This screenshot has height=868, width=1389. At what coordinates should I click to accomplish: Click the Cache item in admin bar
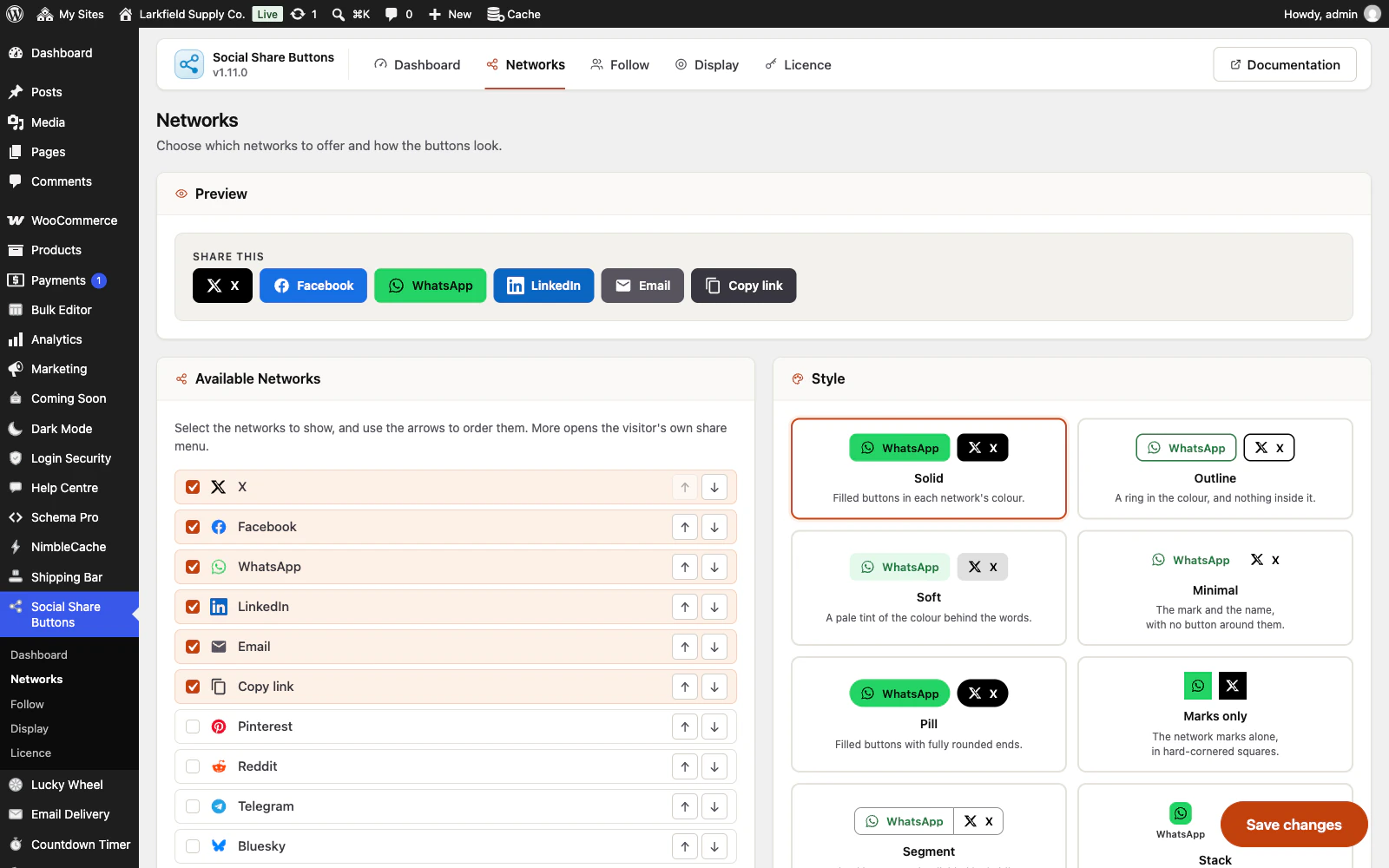[x=514, y=14]
